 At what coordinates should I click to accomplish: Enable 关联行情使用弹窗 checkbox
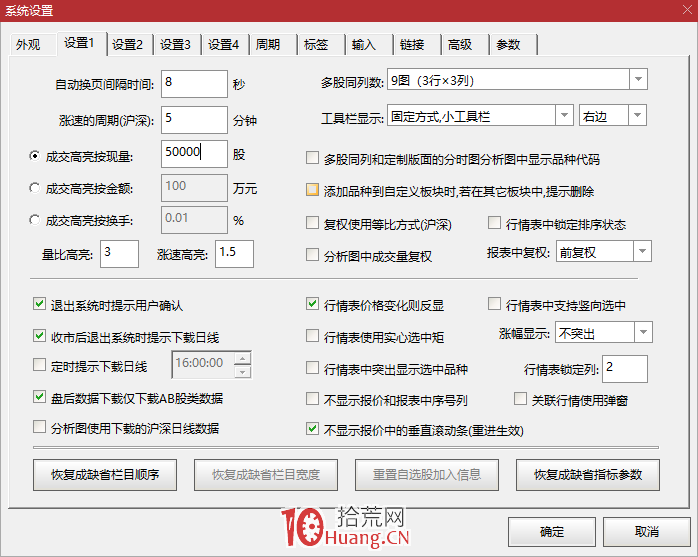(x=520, y=398)
